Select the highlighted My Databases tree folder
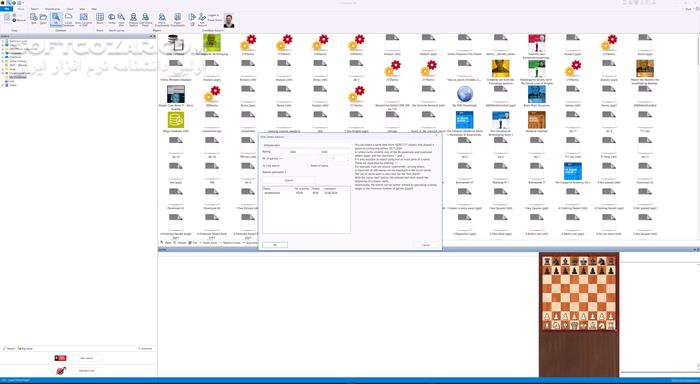 pos(18,77)
